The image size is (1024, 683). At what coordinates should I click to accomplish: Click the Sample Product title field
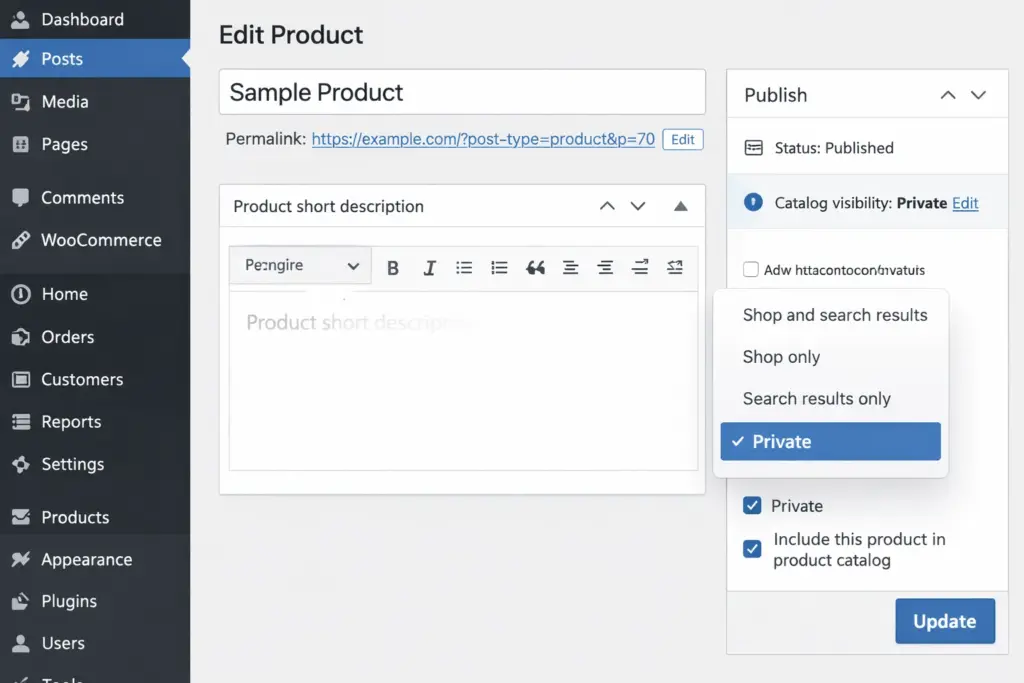tap(462, 92)
